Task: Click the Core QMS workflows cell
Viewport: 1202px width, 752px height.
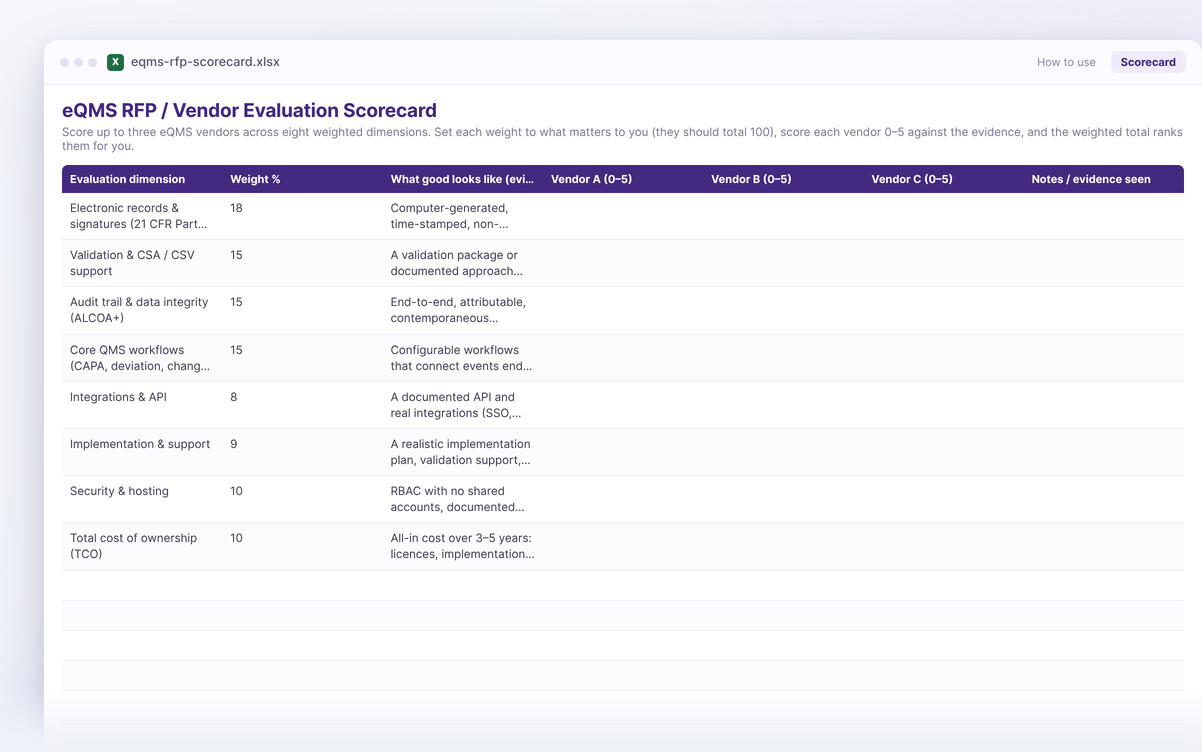Action: pos(142,358)
